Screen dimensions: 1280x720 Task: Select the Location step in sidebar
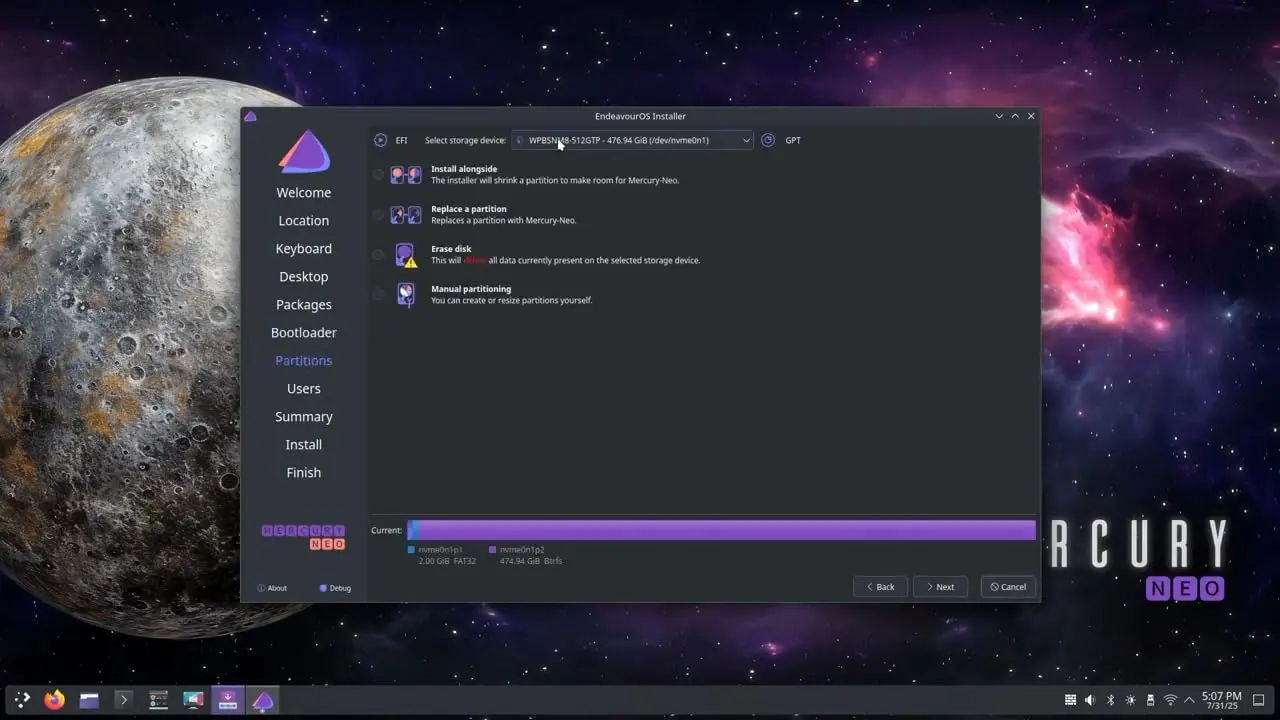pyautogui.click(x=304, y=221)
